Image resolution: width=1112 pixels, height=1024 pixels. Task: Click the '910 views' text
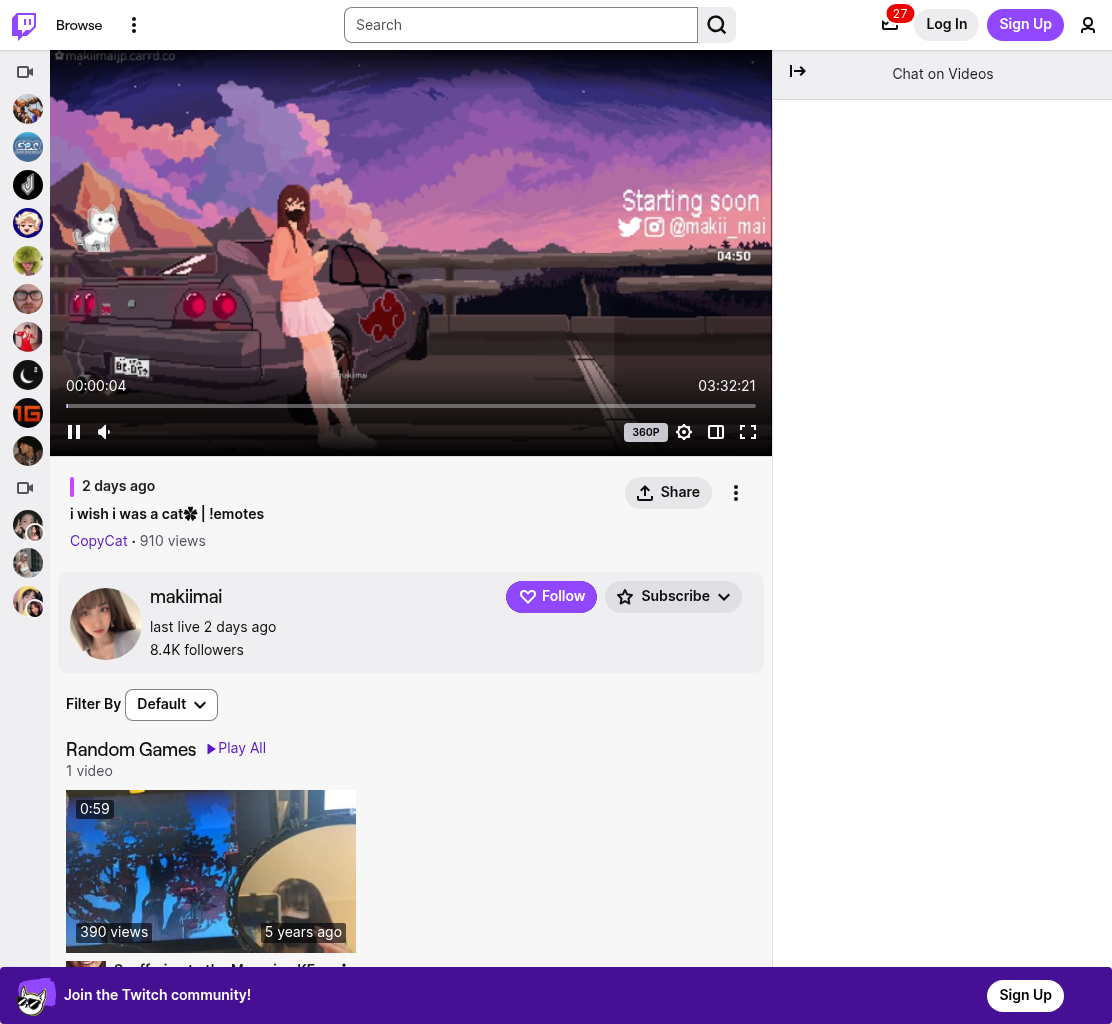(x=172, y=541)
